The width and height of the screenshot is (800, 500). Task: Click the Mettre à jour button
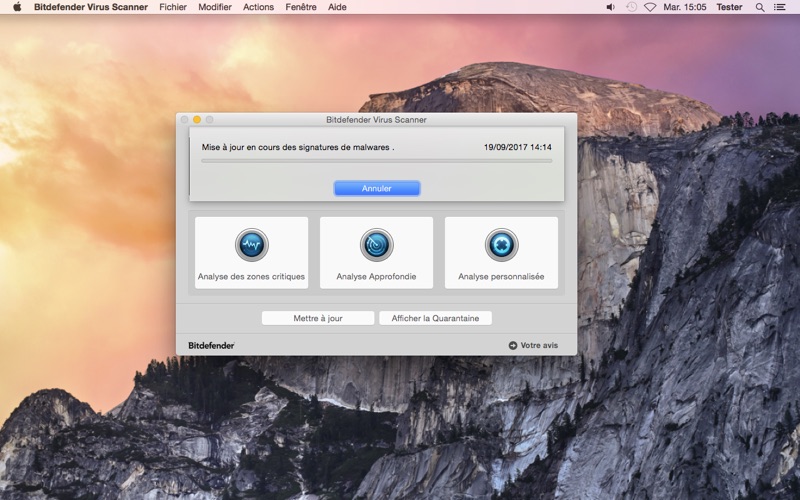tap(318, 318)
